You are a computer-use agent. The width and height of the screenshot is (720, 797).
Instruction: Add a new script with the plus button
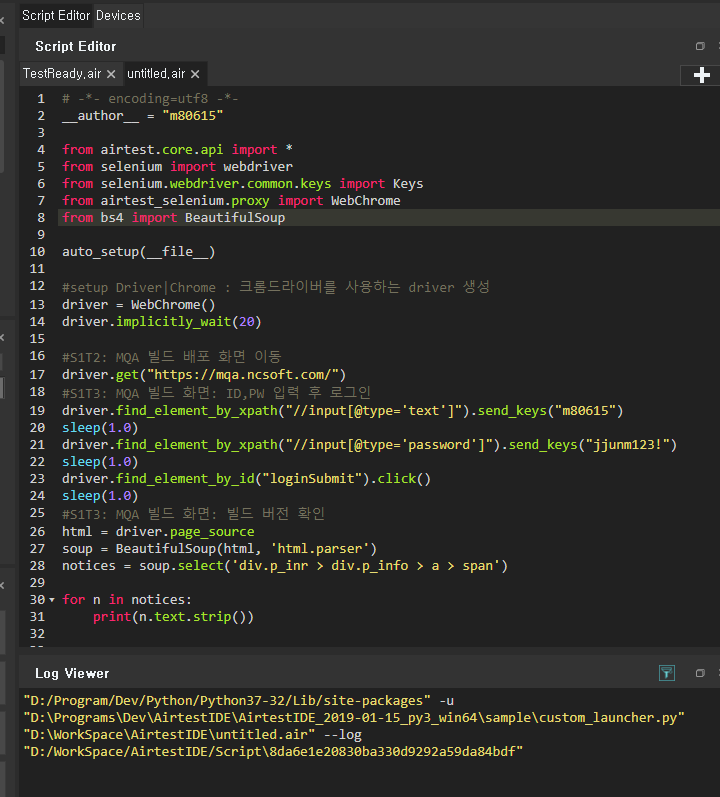tap(701, 75)
